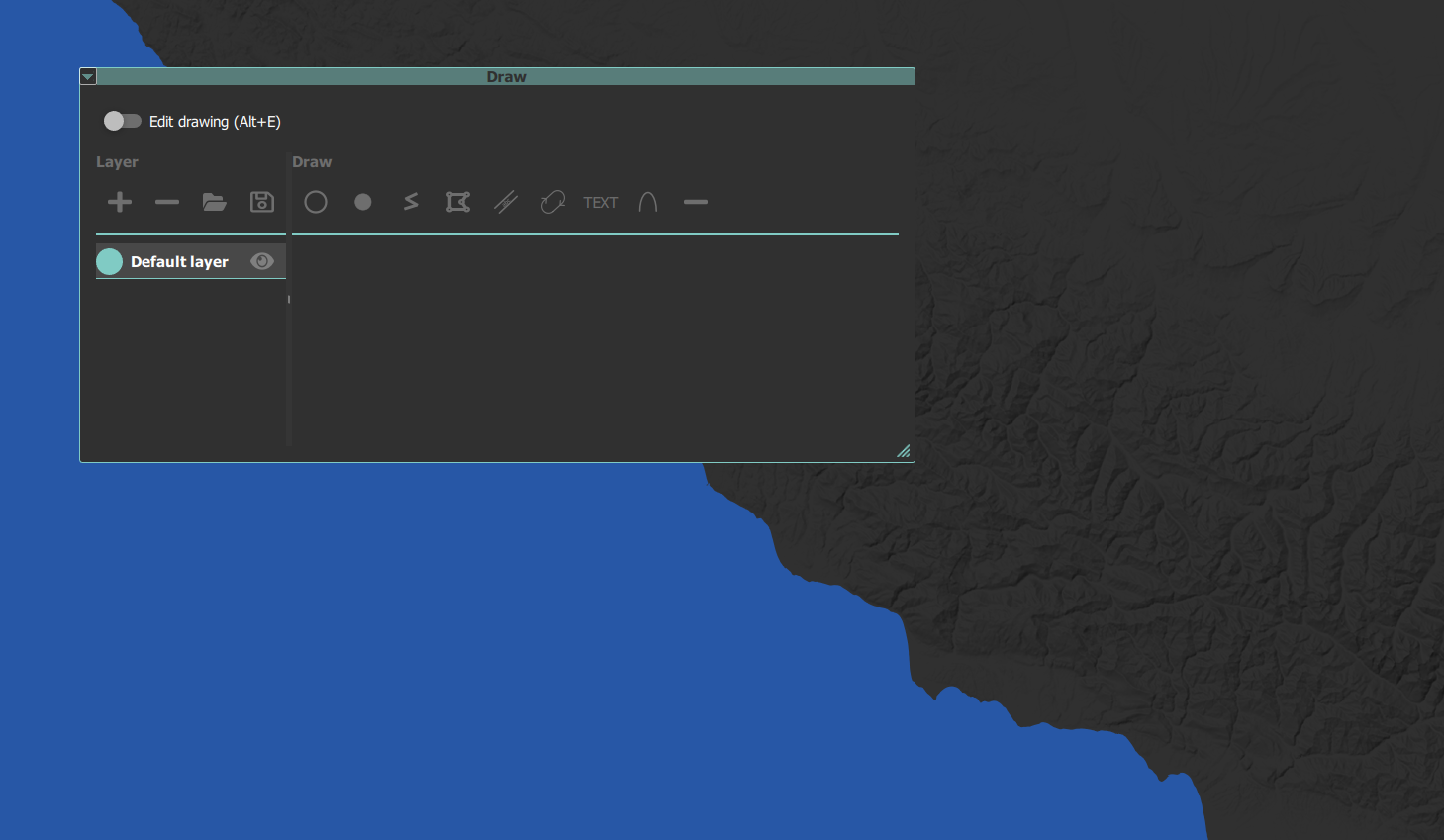Select the arch curve draw tool
Image resolution: width=1444 pixels, height=840 pixels.
click(648, 202)
